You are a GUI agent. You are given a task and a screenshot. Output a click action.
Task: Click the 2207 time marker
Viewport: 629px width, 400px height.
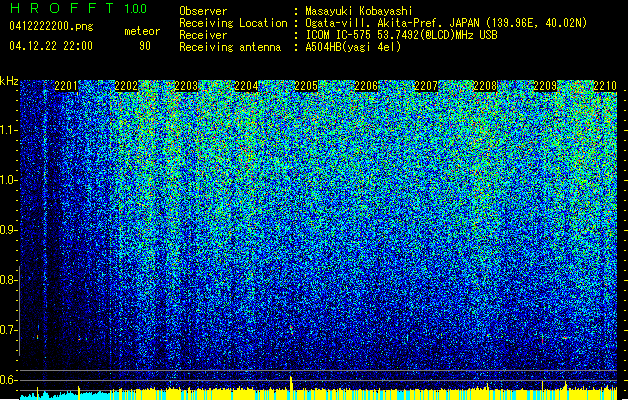(426, 86)
